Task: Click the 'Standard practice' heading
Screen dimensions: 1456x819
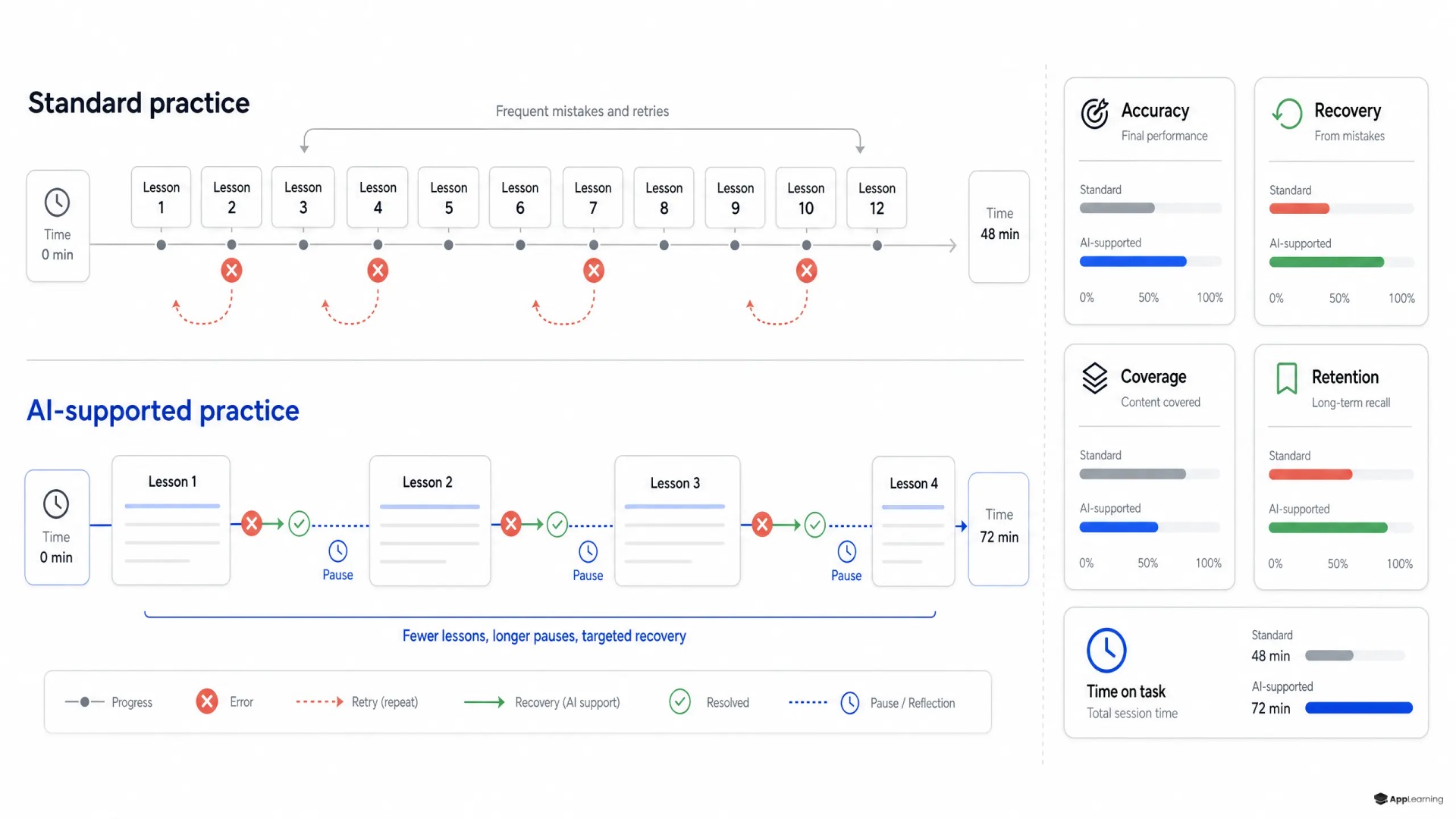Action: [139, 103]
